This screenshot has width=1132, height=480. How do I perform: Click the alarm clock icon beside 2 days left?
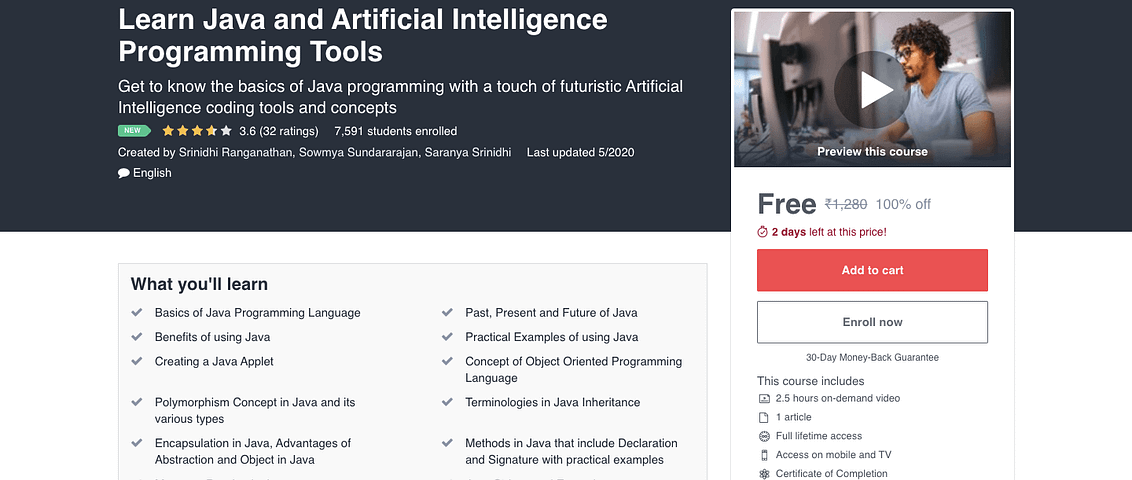(762, 232)
